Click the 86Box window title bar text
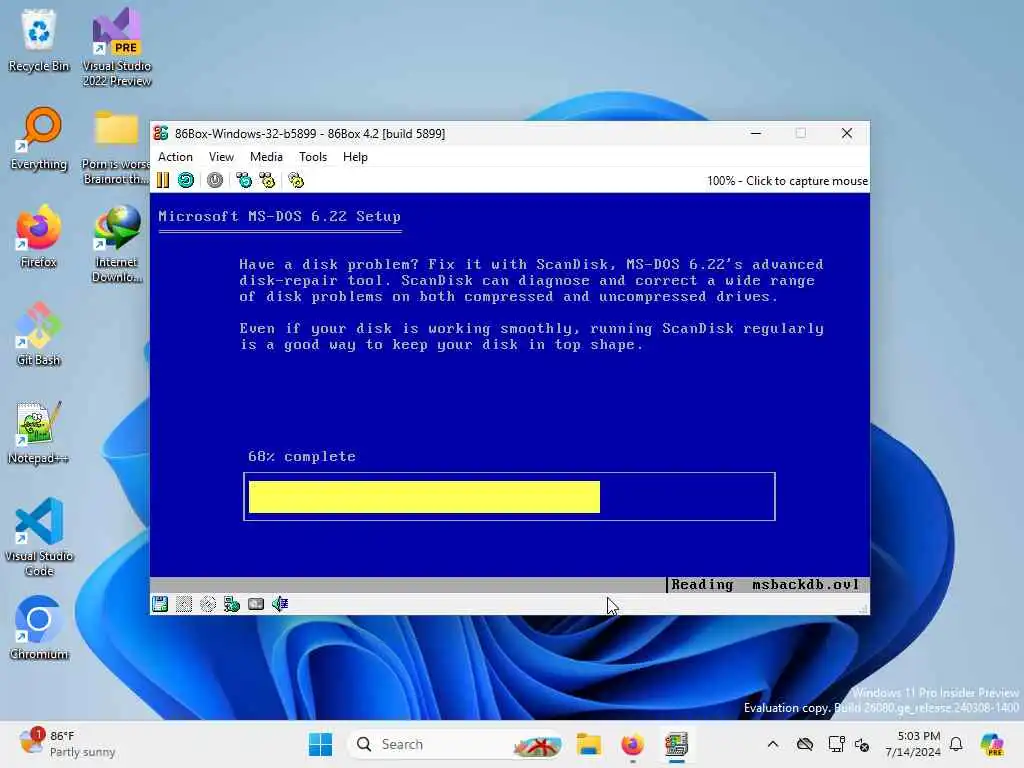 tap(310, 133)
